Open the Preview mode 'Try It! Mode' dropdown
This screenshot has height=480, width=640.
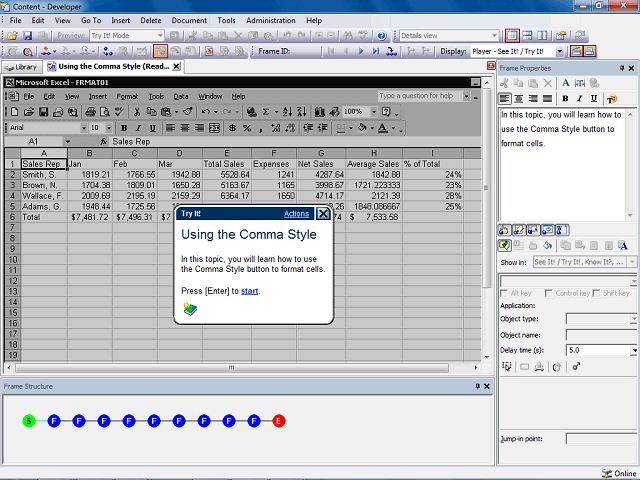coord(160,36)
